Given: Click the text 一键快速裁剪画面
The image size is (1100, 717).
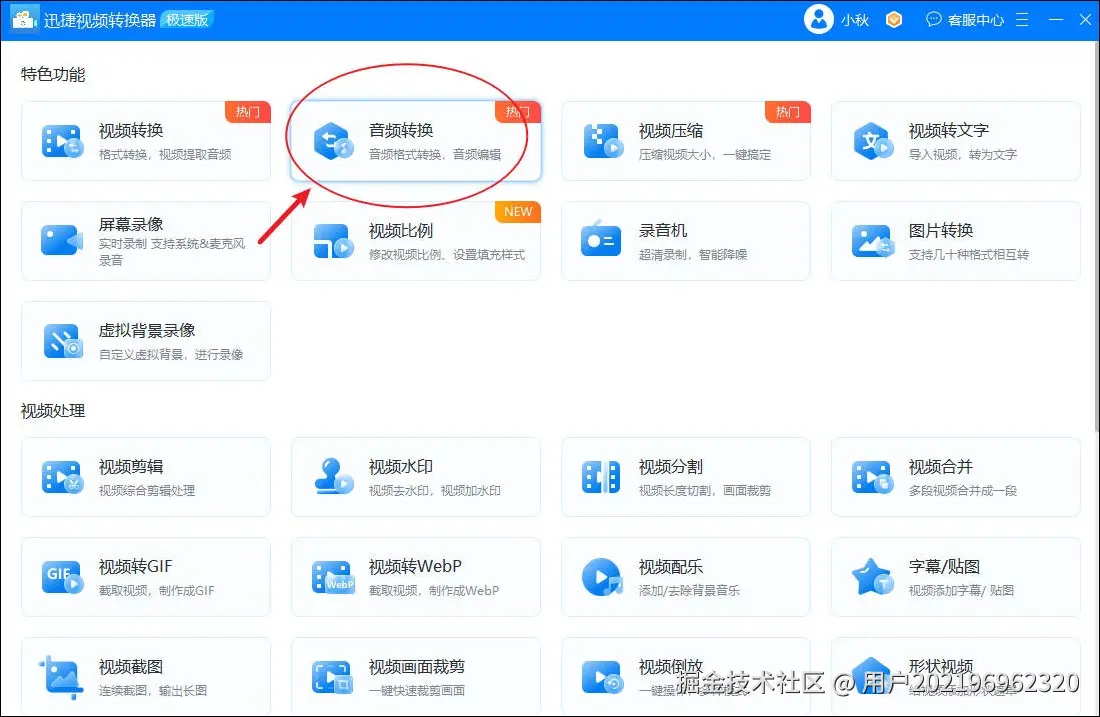Looking at the screenshot, I should 417,691.
